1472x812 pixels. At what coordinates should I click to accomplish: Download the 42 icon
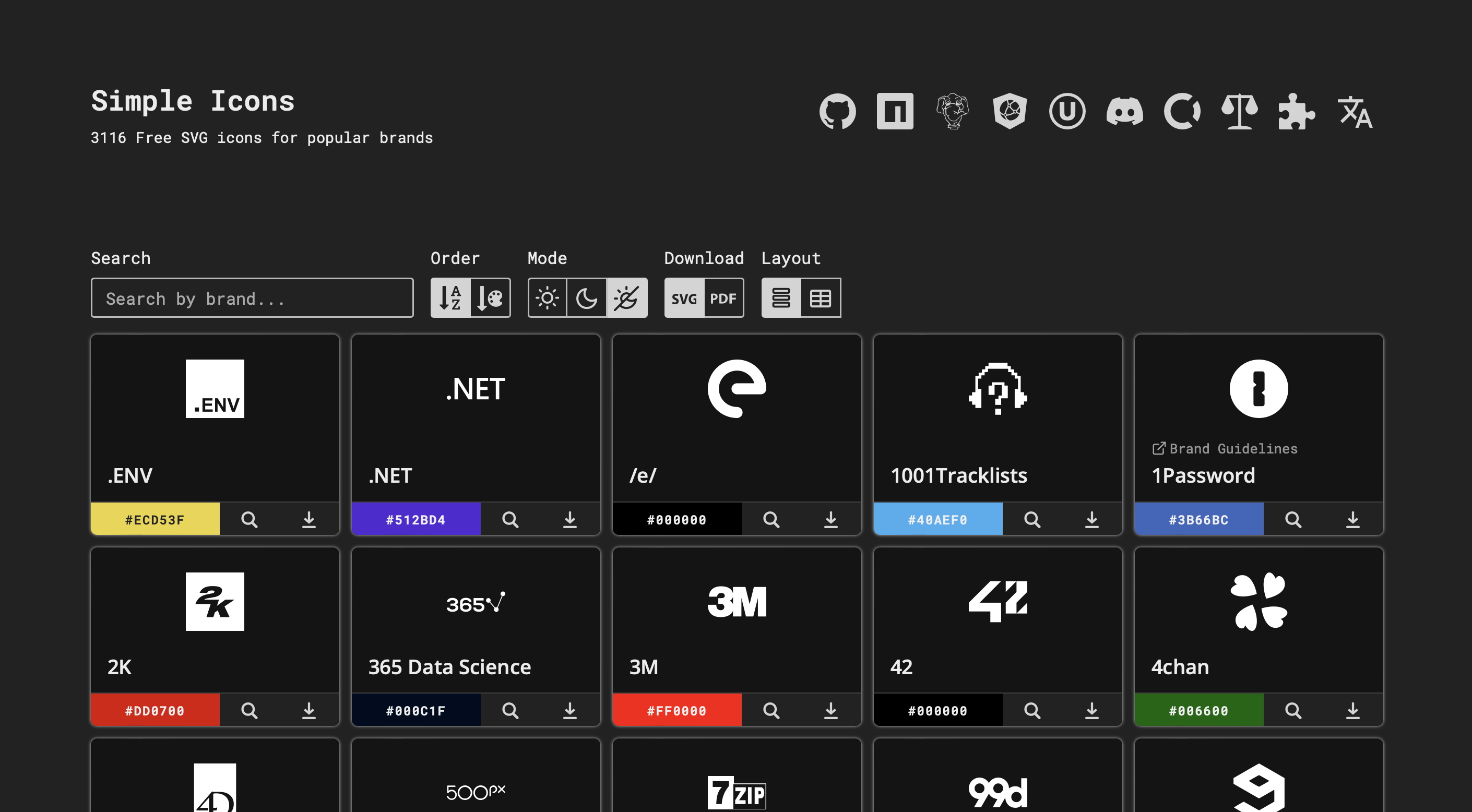1091,710
